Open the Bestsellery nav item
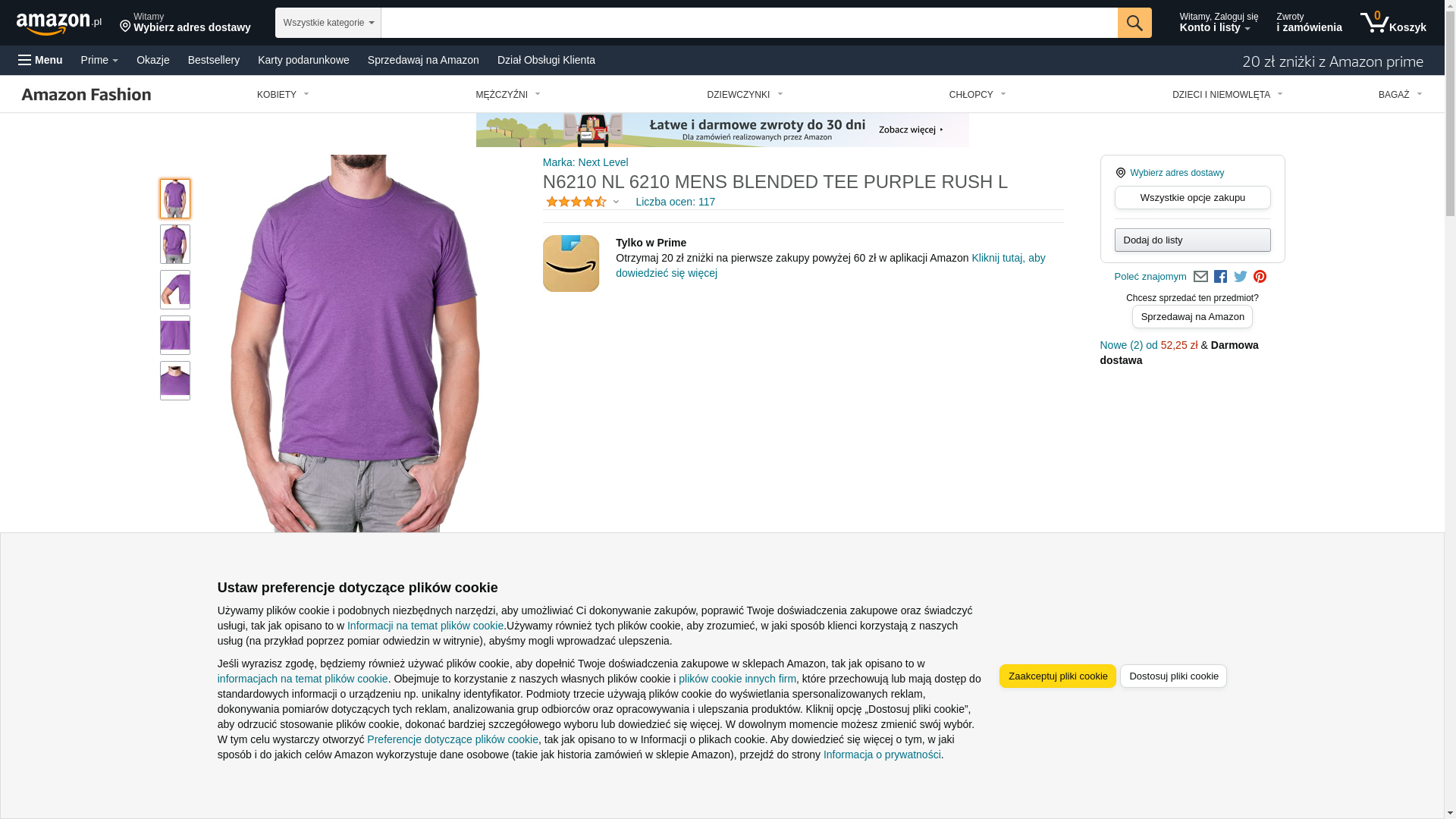Viewport: 1456px width, 819px height. pos(214,60)
